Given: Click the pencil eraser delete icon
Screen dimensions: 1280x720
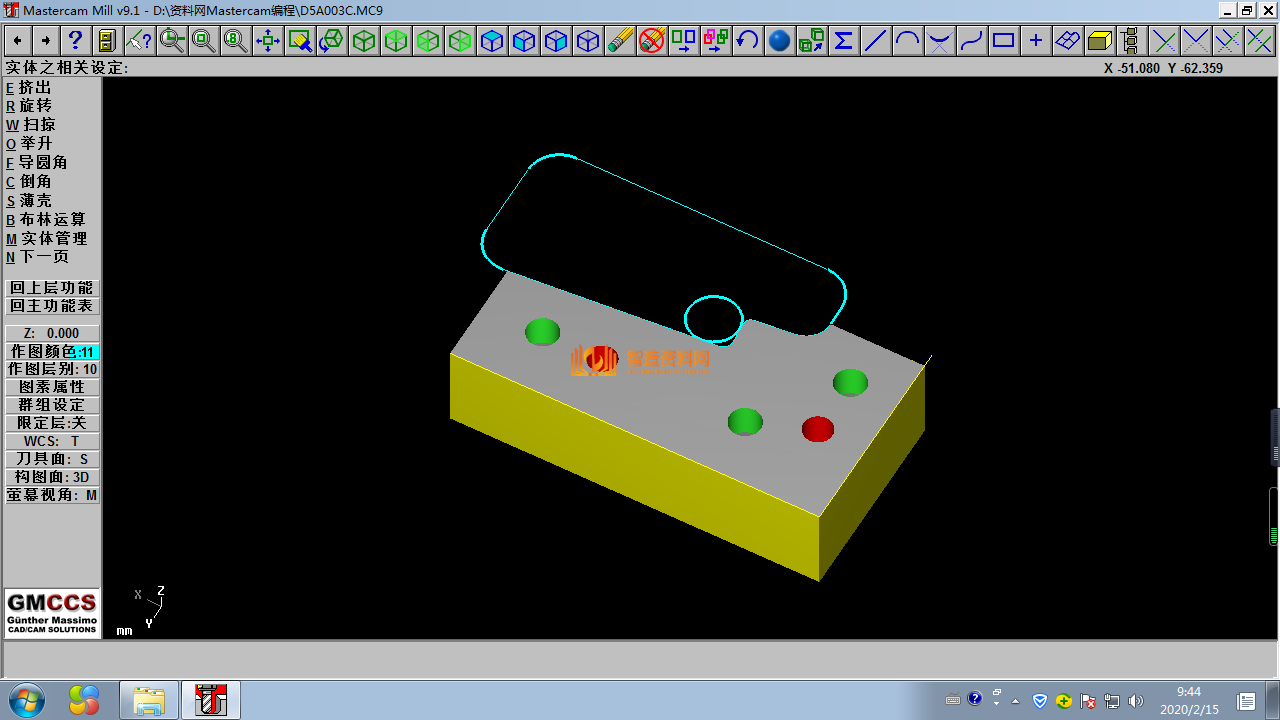Looking at the screenshot, I should coord(620,41).
